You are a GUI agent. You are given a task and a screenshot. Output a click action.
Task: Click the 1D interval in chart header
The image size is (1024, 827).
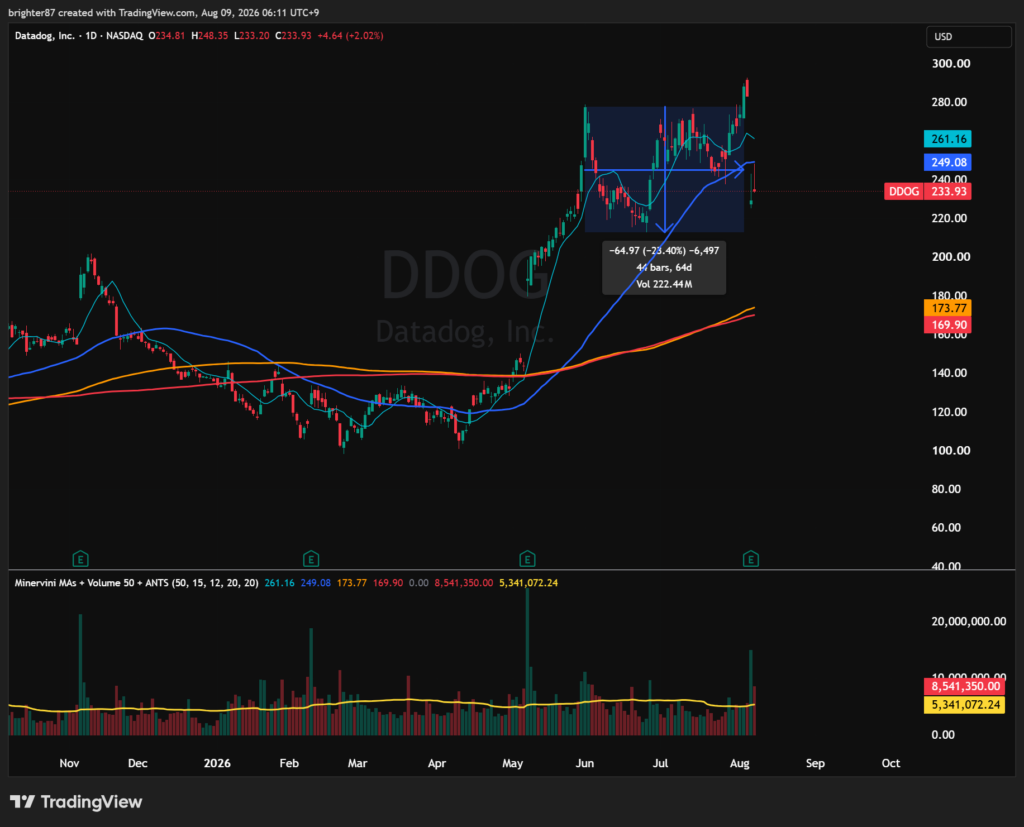[91, 36]
